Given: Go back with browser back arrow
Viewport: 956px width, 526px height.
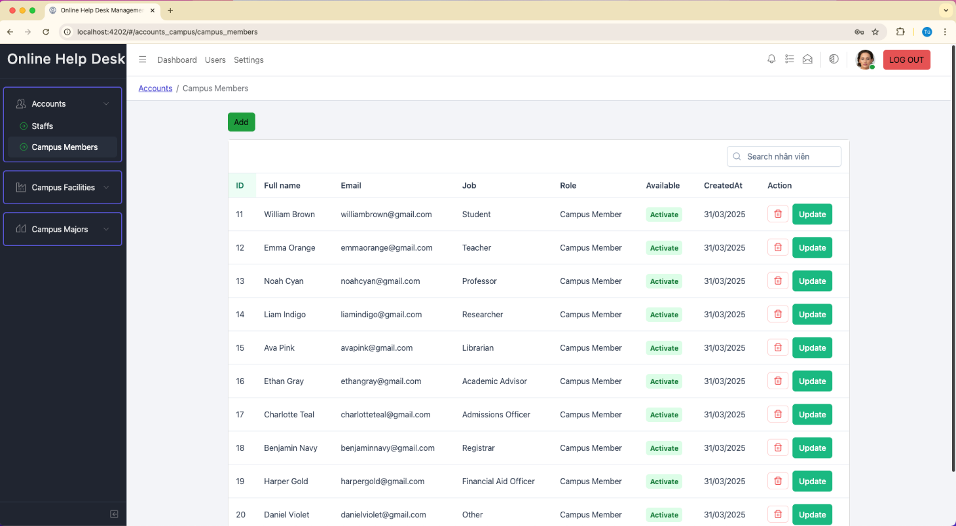Looking at the screenshot, I should (x=10, y=32).
